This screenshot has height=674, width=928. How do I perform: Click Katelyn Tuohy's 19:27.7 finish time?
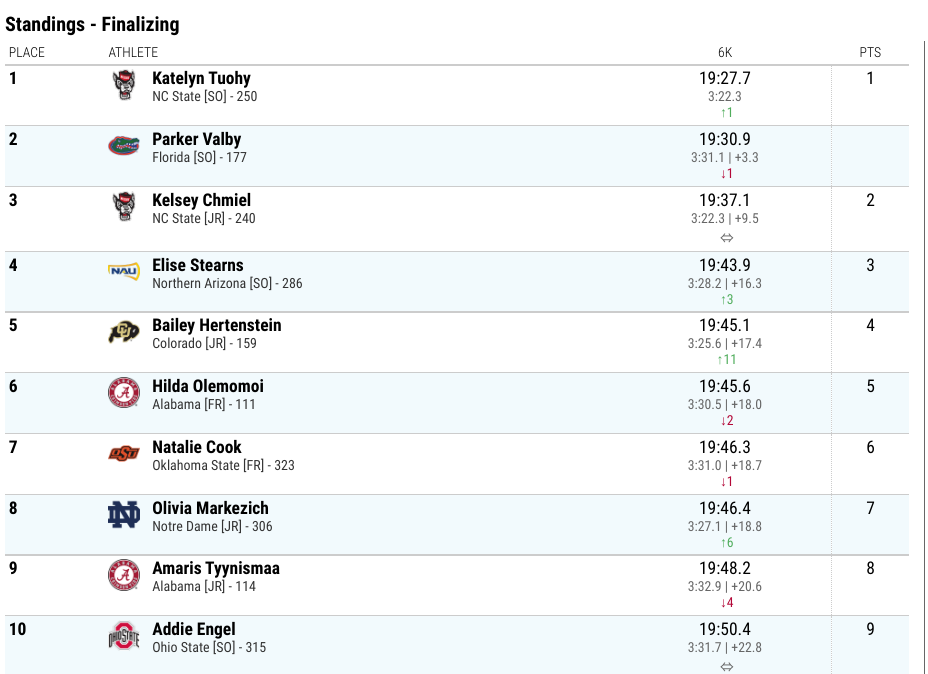point(725,78)
